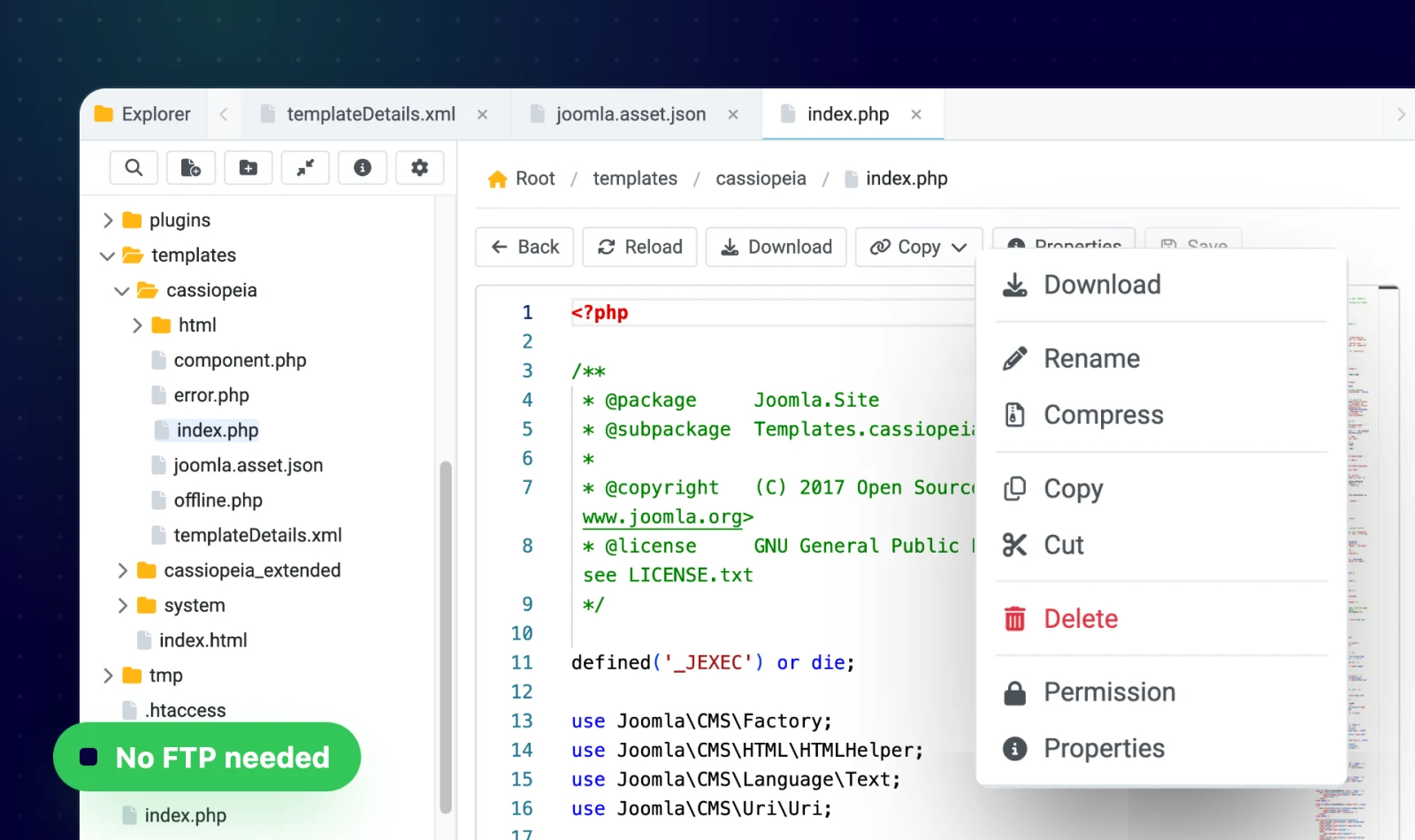Click the new file icon in explorer toolbar
The image size is (1415, 840).
pyautogui.click(x=191, y=167)
